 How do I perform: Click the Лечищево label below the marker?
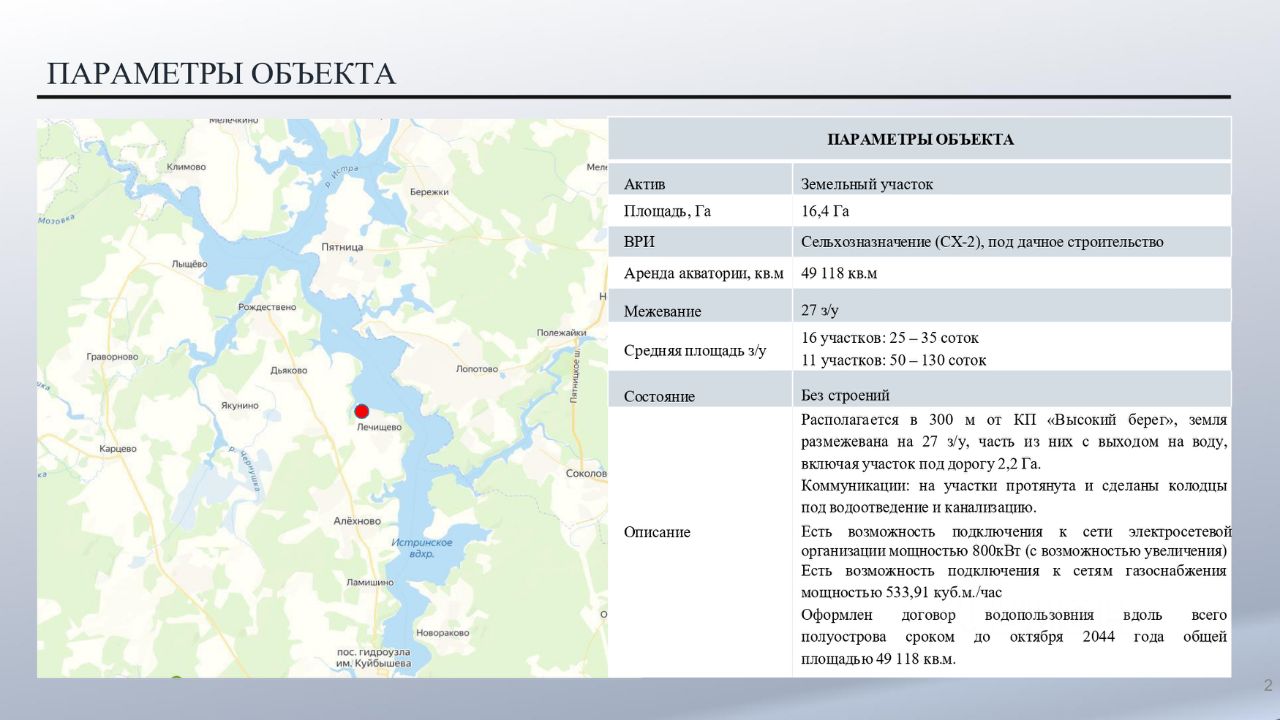pyautogui.click(x=379, y=427)
